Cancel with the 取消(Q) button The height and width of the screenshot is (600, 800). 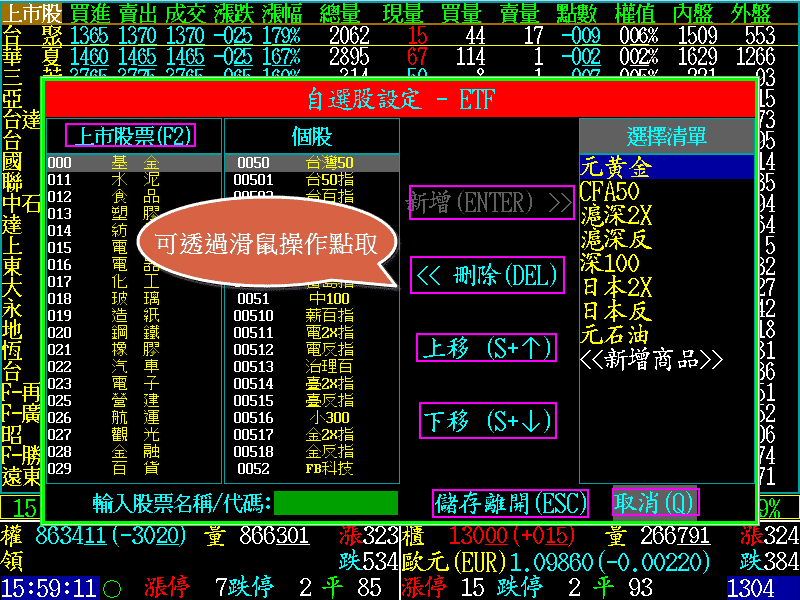(x=655, y=502)
